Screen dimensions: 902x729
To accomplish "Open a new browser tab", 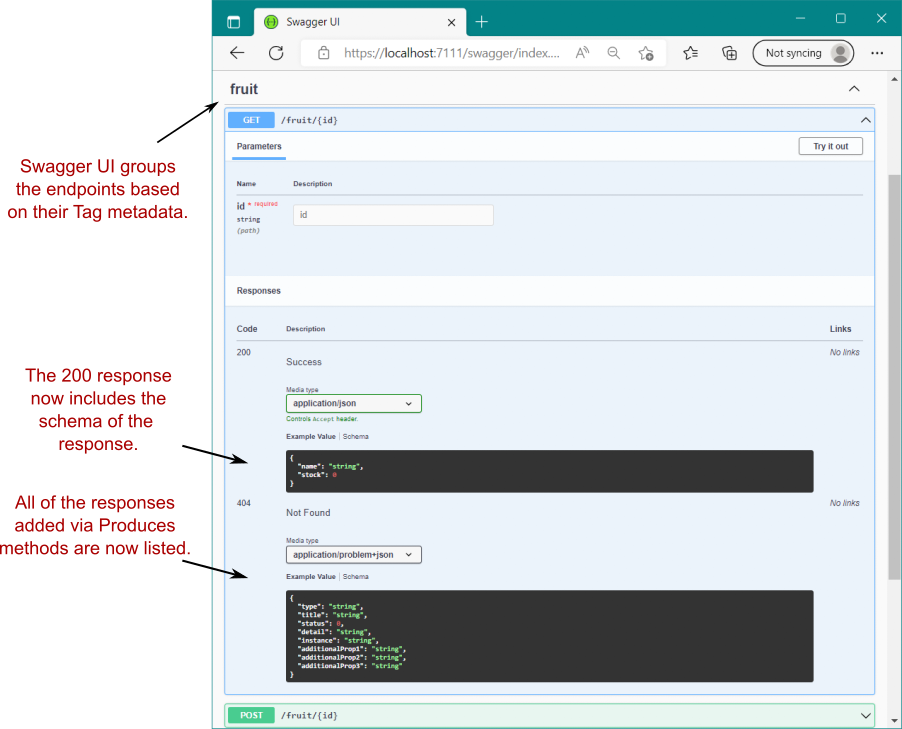I will point(481,22).
